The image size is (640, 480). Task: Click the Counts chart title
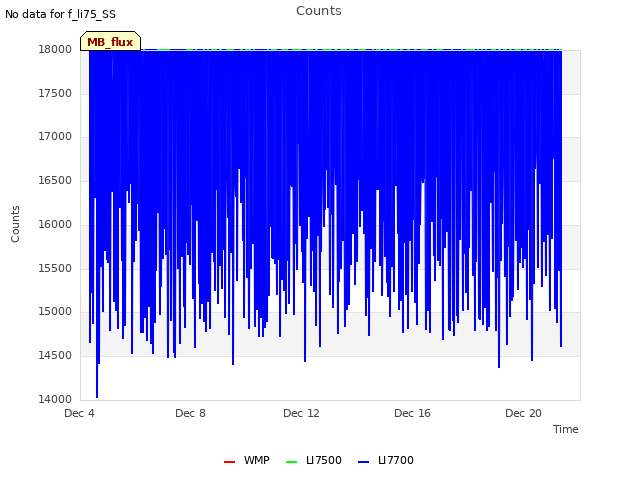(x=319, y=11)
